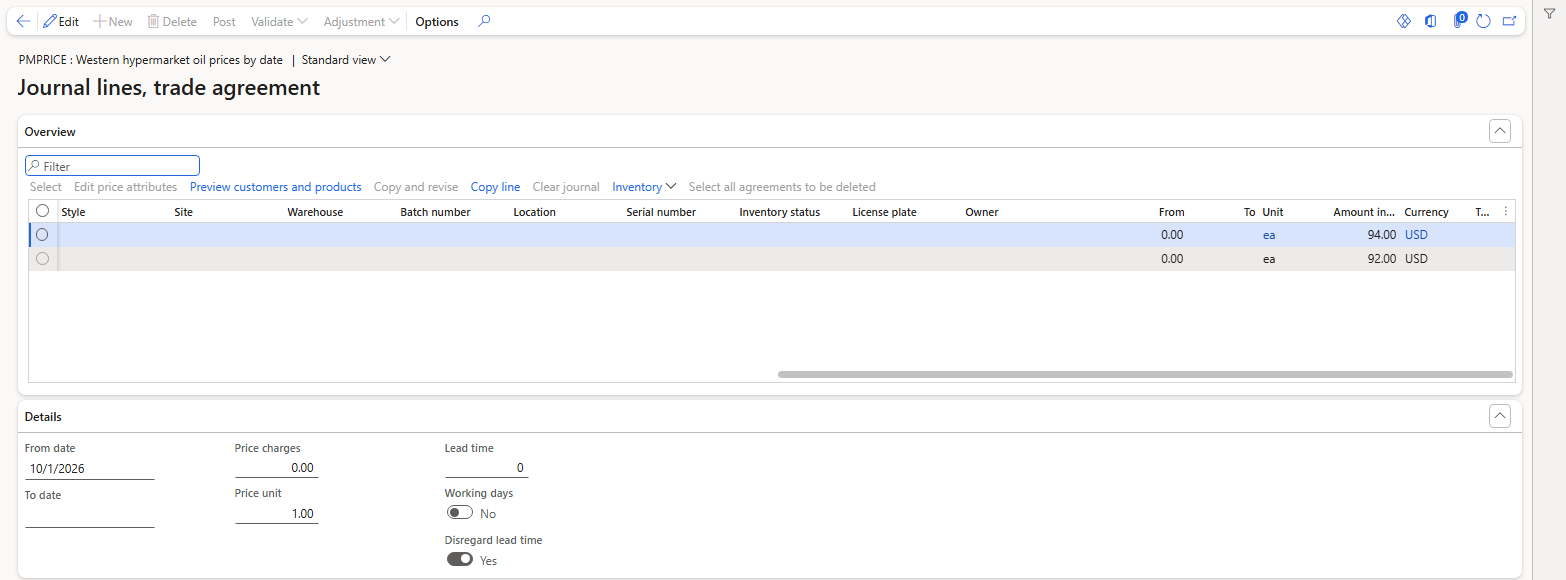Image resolution: width=1566 pixels, height=580 pixels.
Task: Refresh the page with the circular arrow
Action: (x=1483, y=21)
